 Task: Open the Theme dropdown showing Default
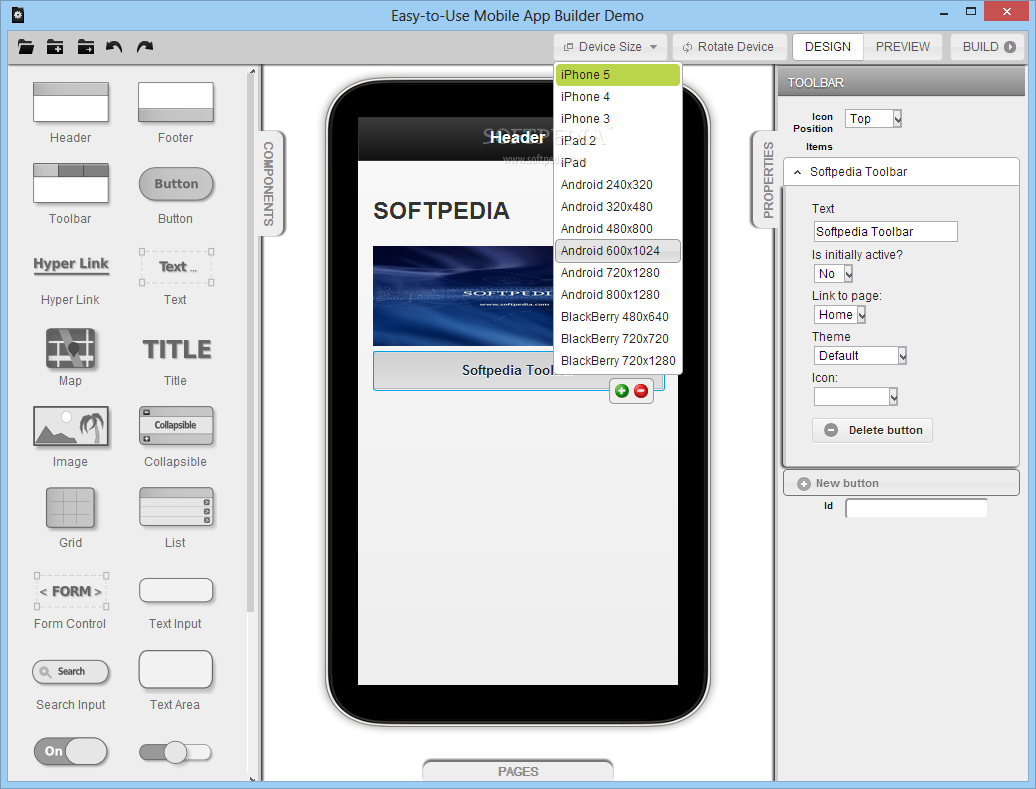point(859,356)
